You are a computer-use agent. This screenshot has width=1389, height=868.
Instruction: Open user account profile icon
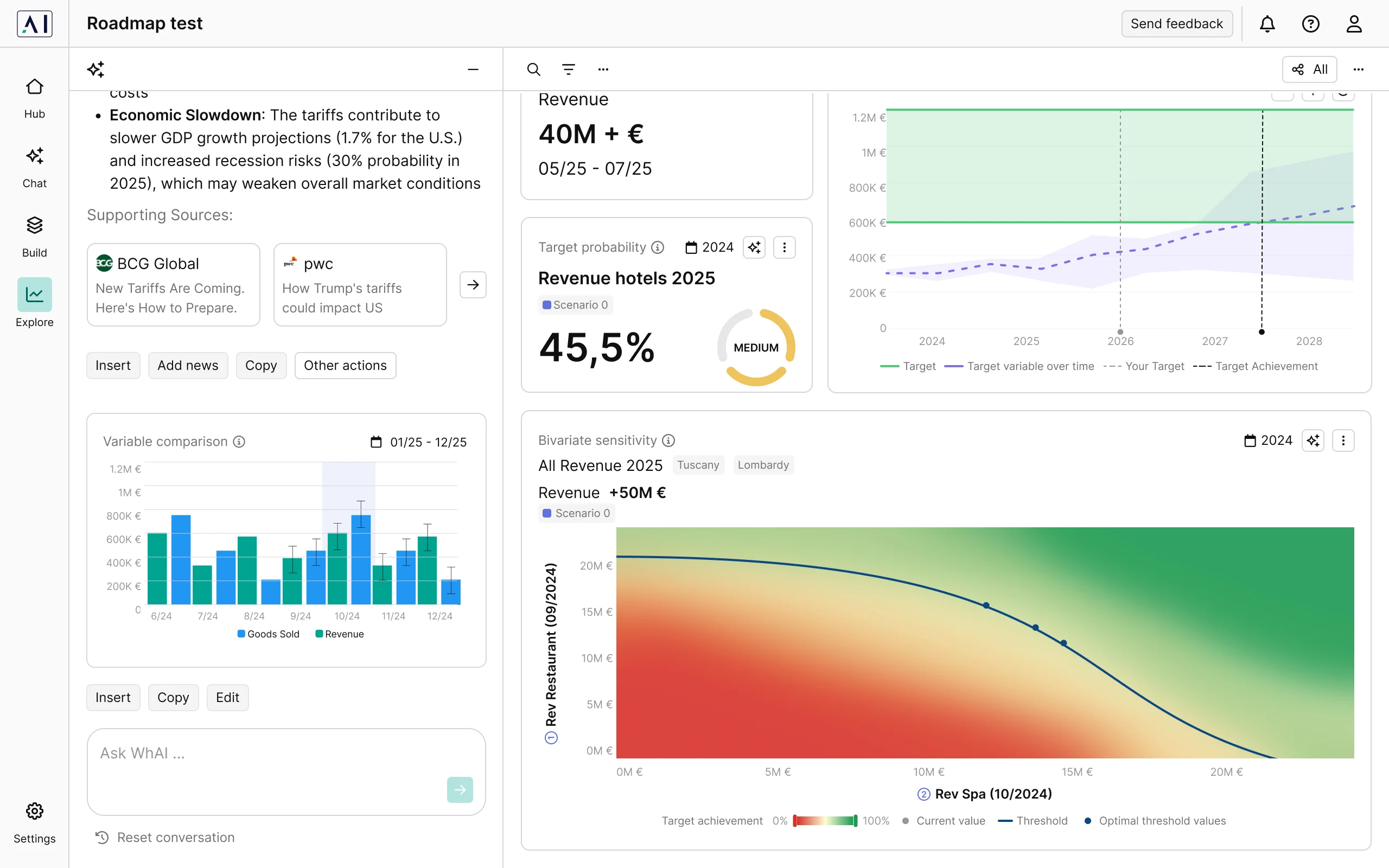click(1354, 23)
